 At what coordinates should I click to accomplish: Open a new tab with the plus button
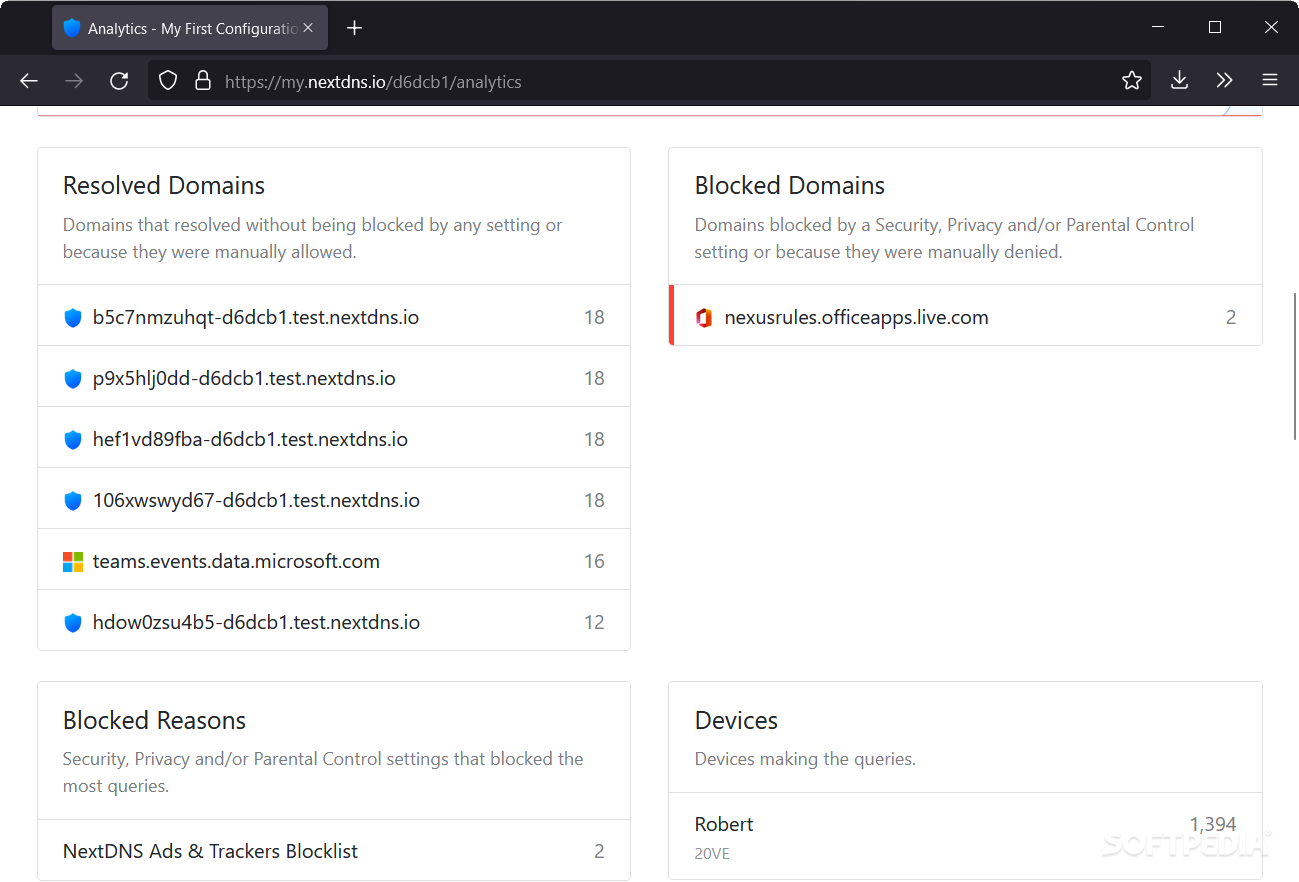tap(354, 28)
